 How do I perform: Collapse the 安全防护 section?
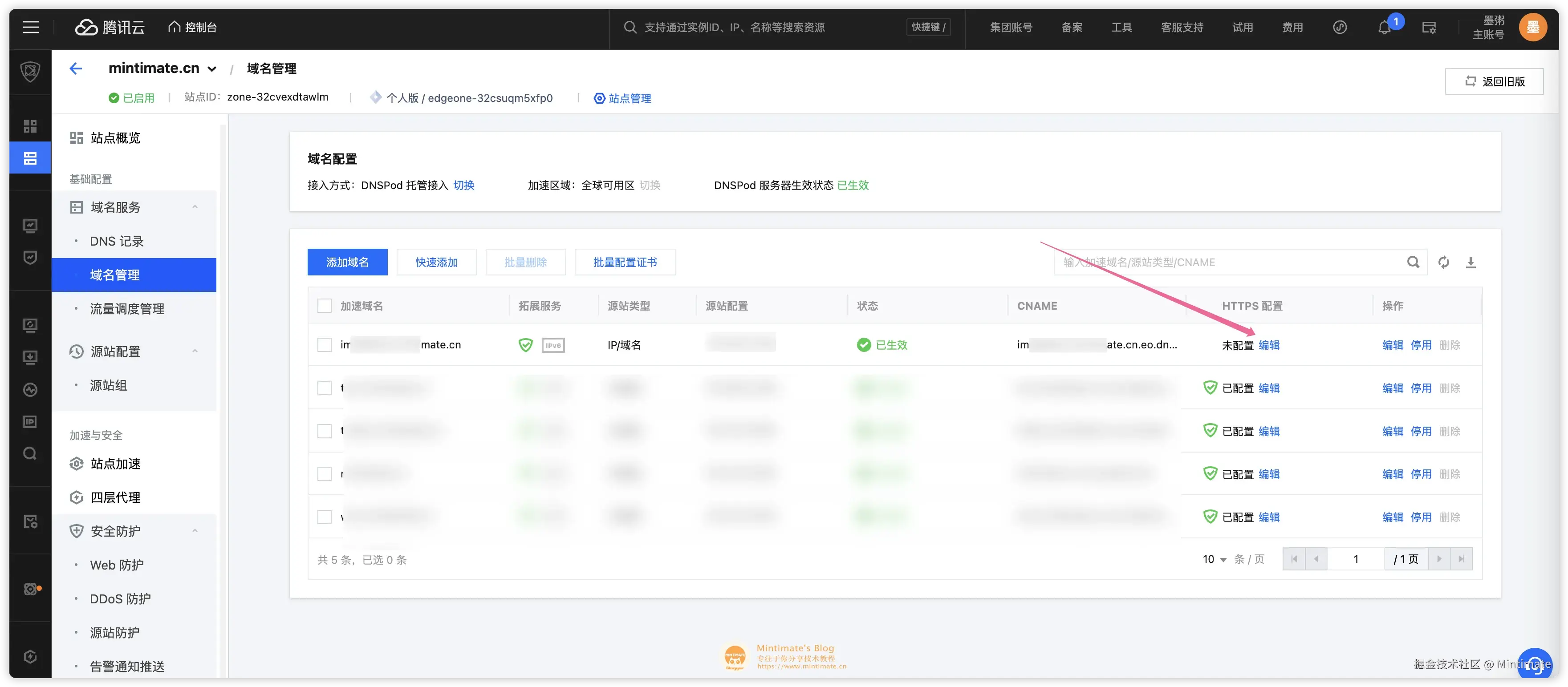[x=195, y=531]
